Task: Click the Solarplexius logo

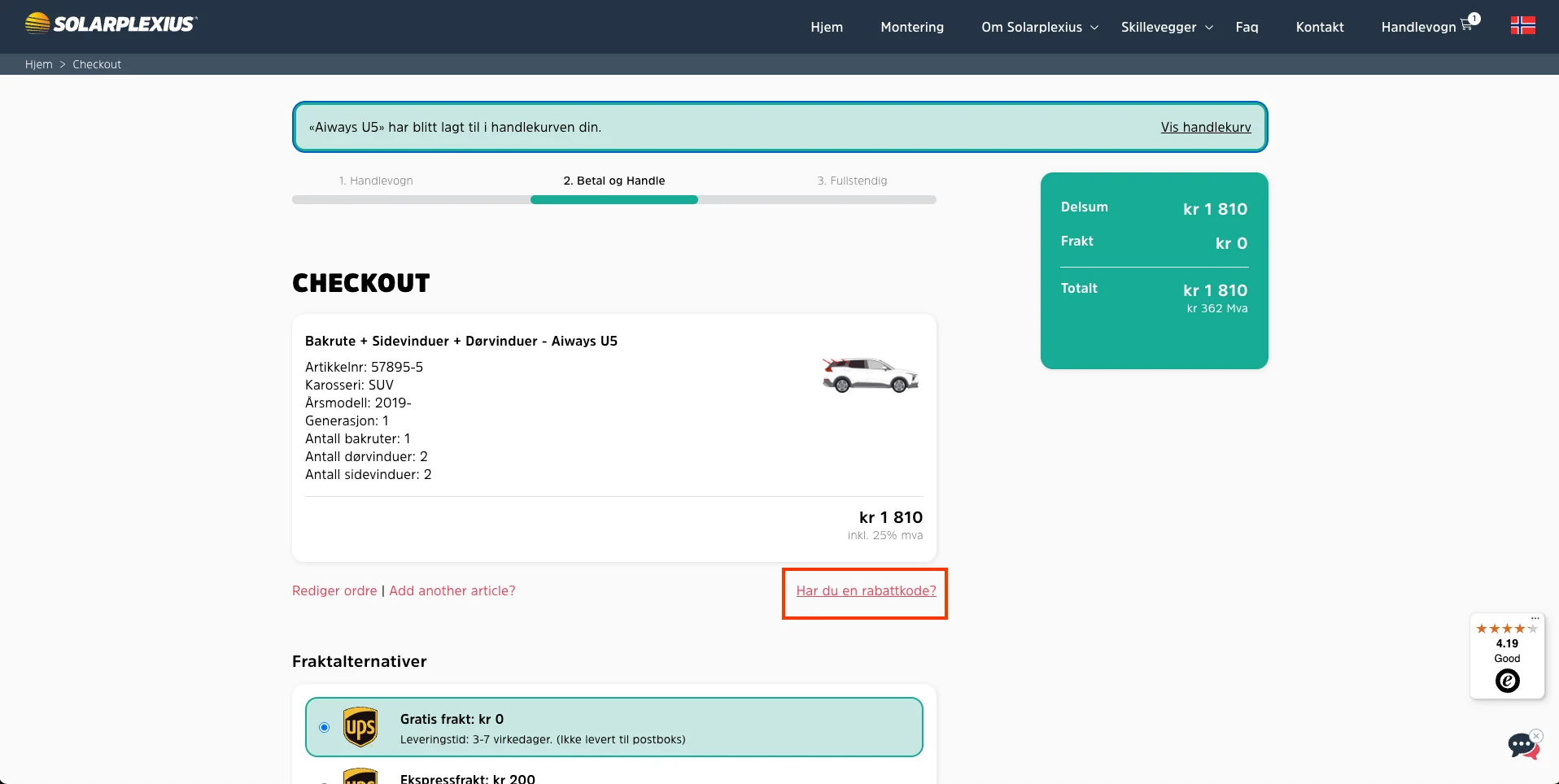Action: point(111,24)
